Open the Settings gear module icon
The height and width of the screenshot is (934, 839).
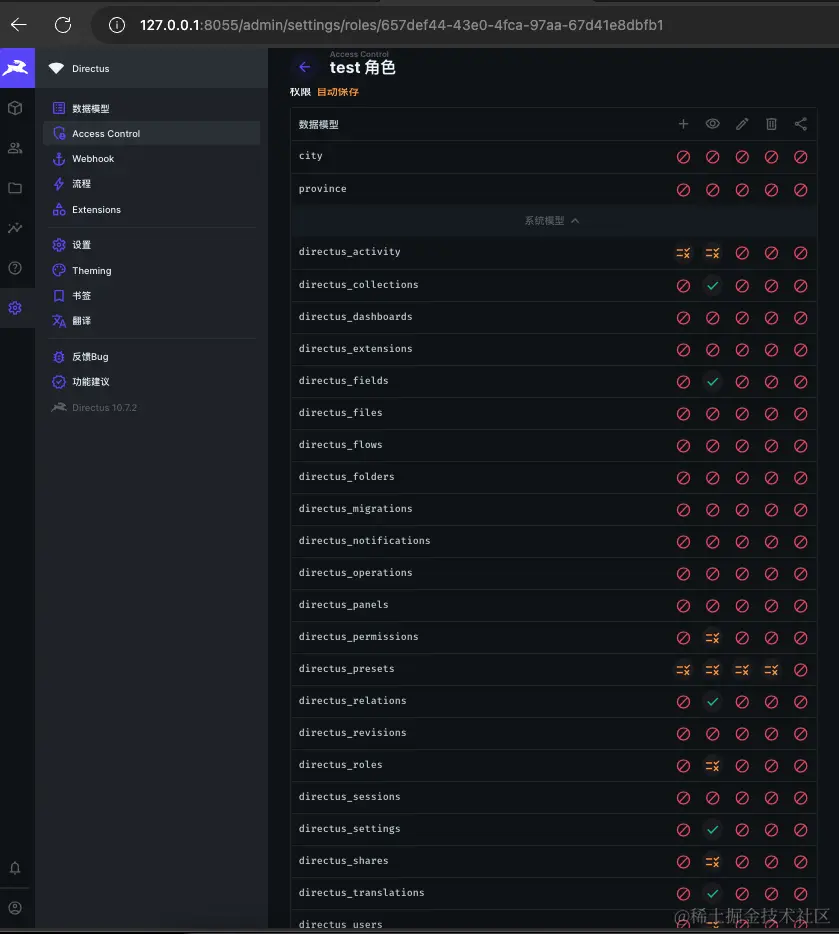(x=15, y=307)
